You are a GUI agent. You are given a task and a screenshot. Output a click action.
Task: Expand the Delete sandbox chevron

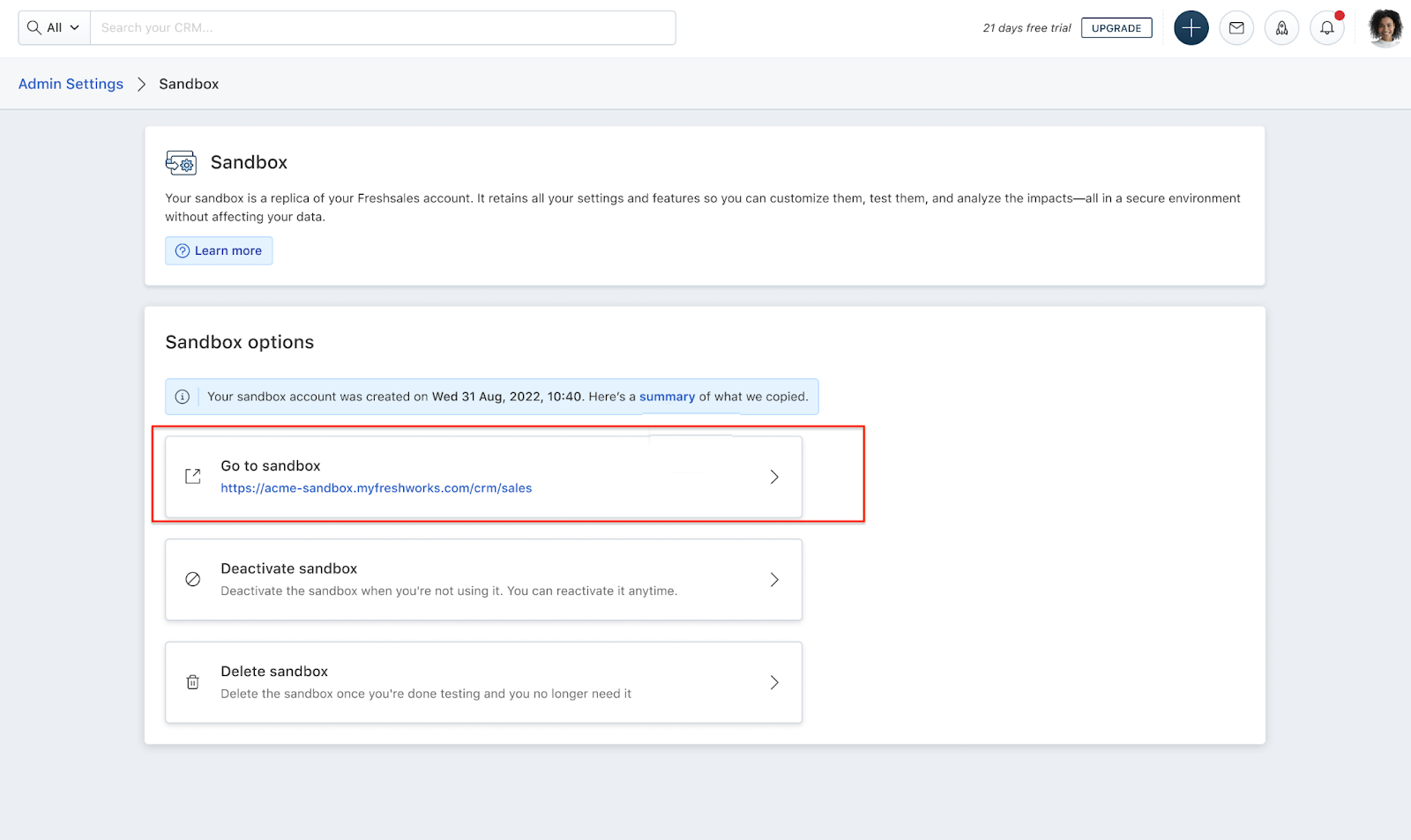[774, 681]
